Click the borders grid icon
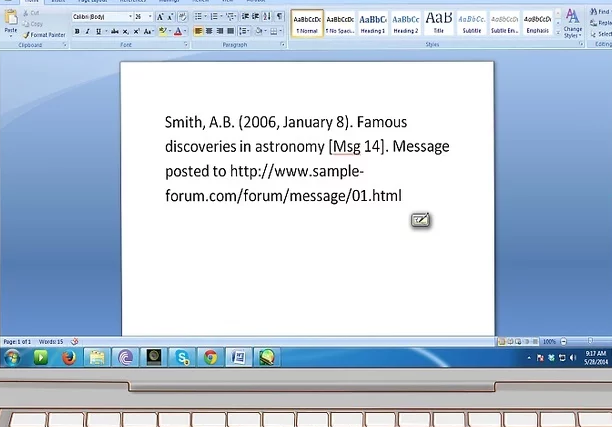Viewport: 612px width, 427px height. click(x=274, y=31)
